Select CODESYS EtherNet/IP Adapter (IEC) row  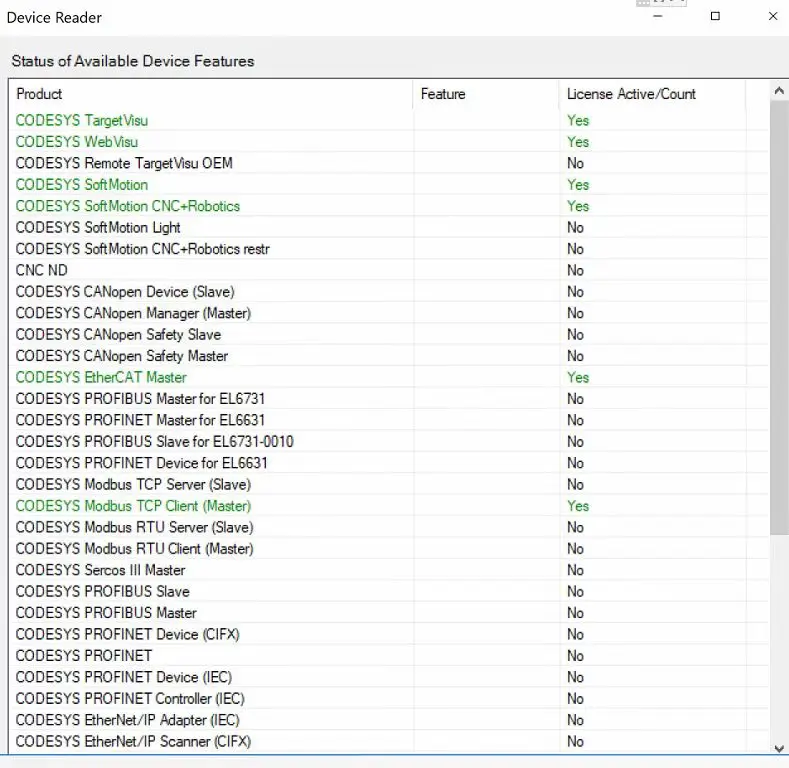click(x=388, y=720)
